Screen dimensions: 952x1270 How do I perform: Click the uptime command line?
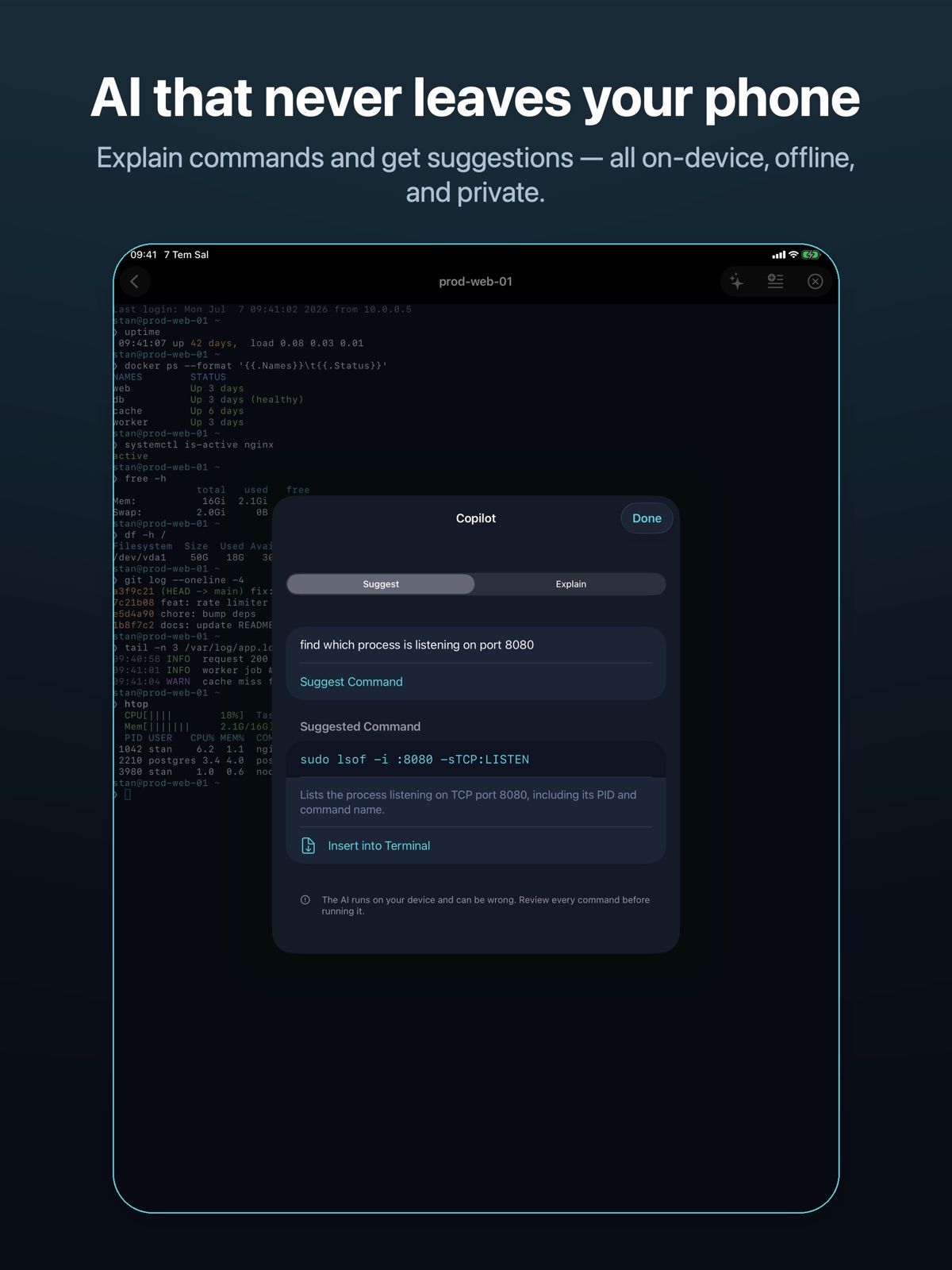(x=137, y=332)
